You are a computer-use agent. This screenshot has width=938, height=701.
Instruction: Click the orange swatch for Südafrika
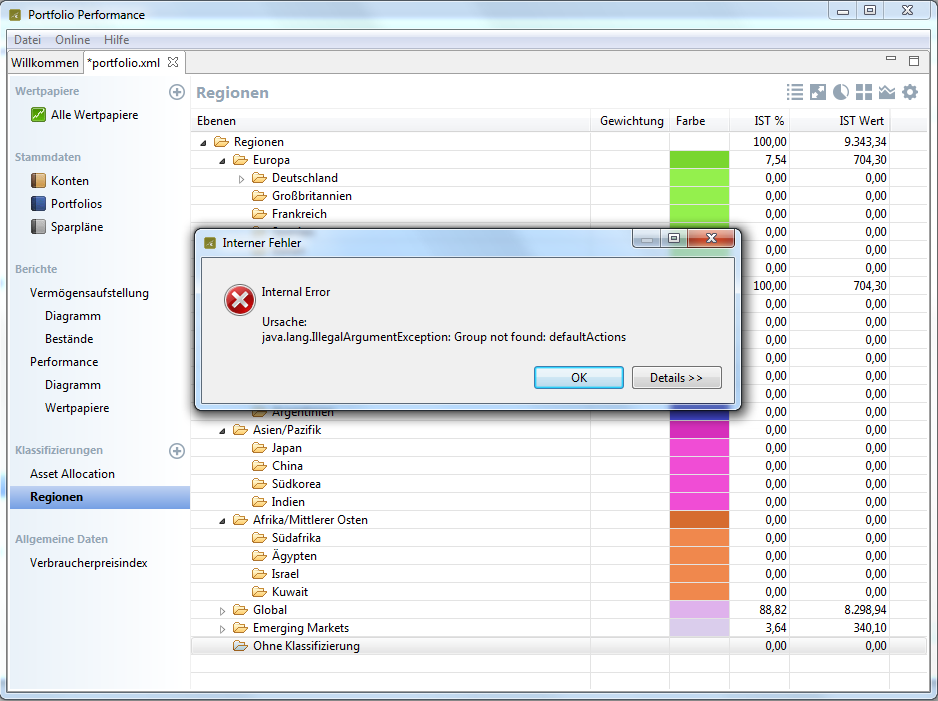pos(699,538)
